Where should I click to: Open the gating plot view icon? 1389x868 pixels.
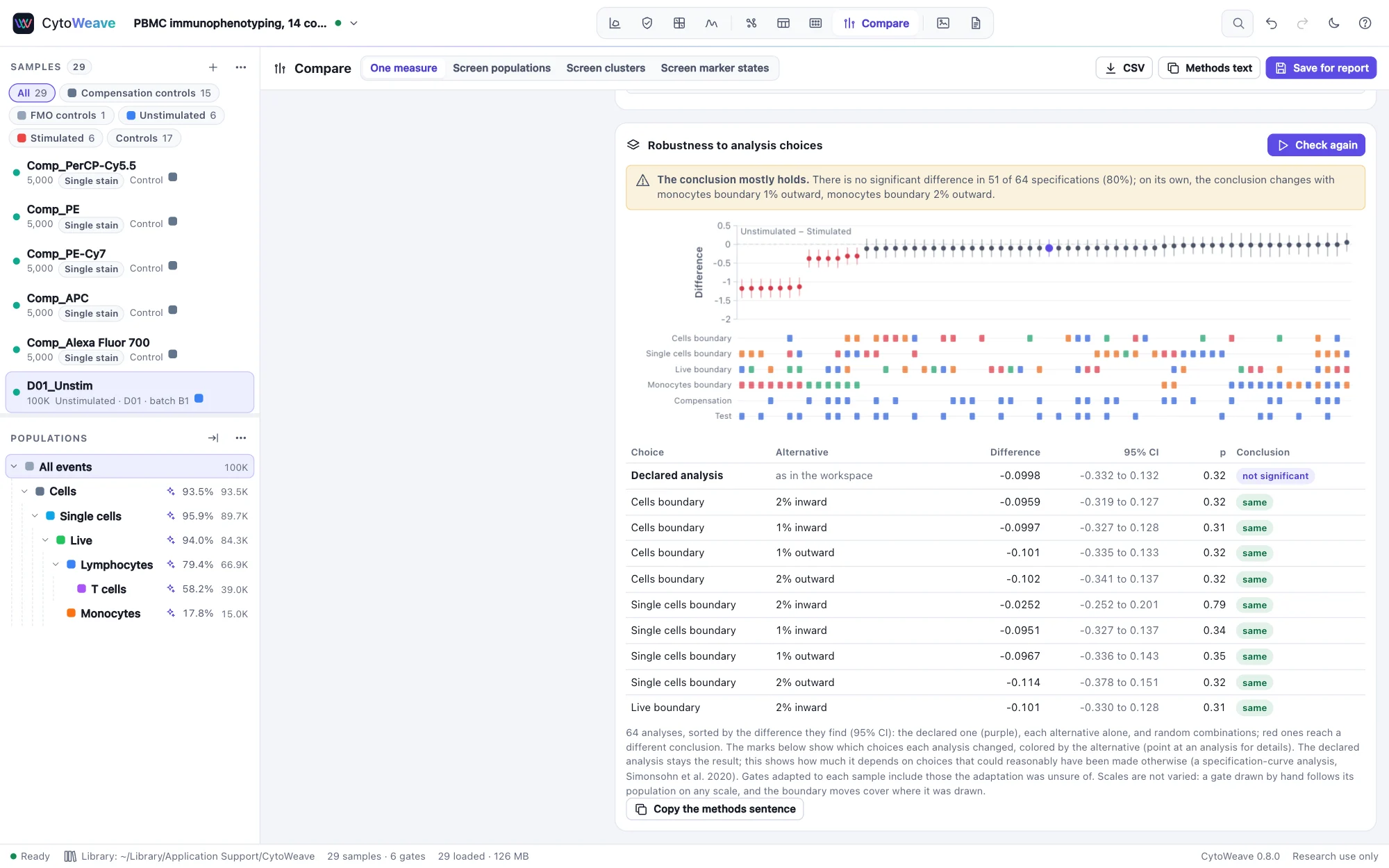point(615,23)
